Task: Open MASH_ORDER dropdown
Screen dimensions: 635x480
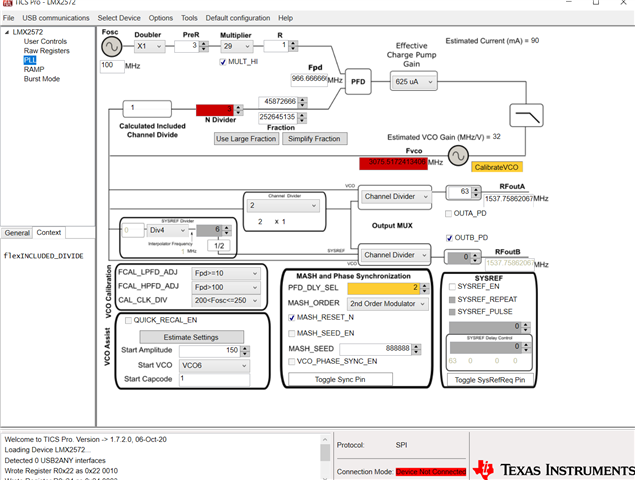Action: point(388,304)
